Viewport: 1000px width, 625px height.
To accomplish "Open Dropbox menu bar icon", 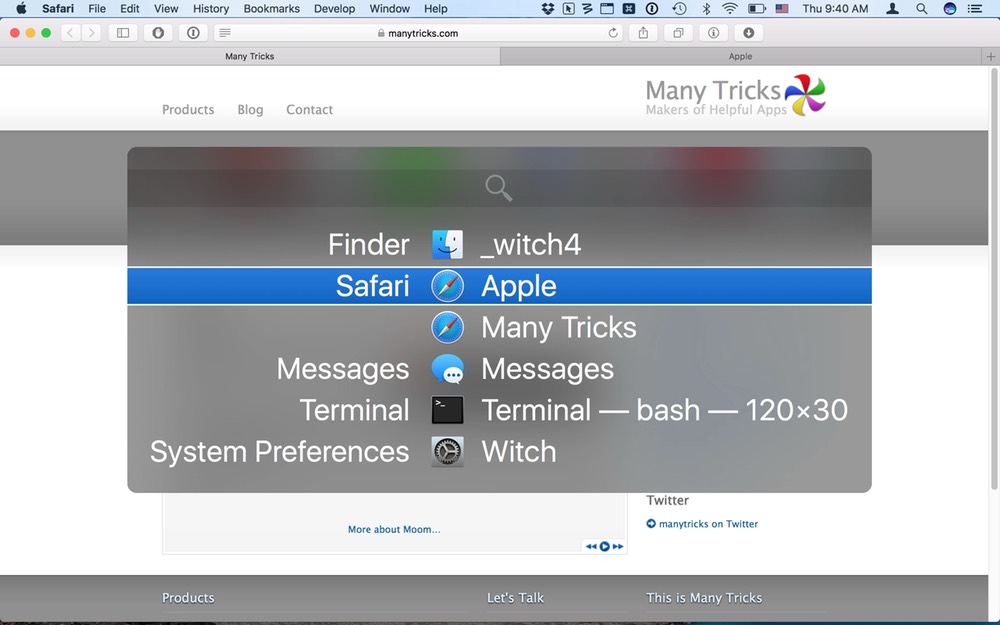I will pos(547,9).
